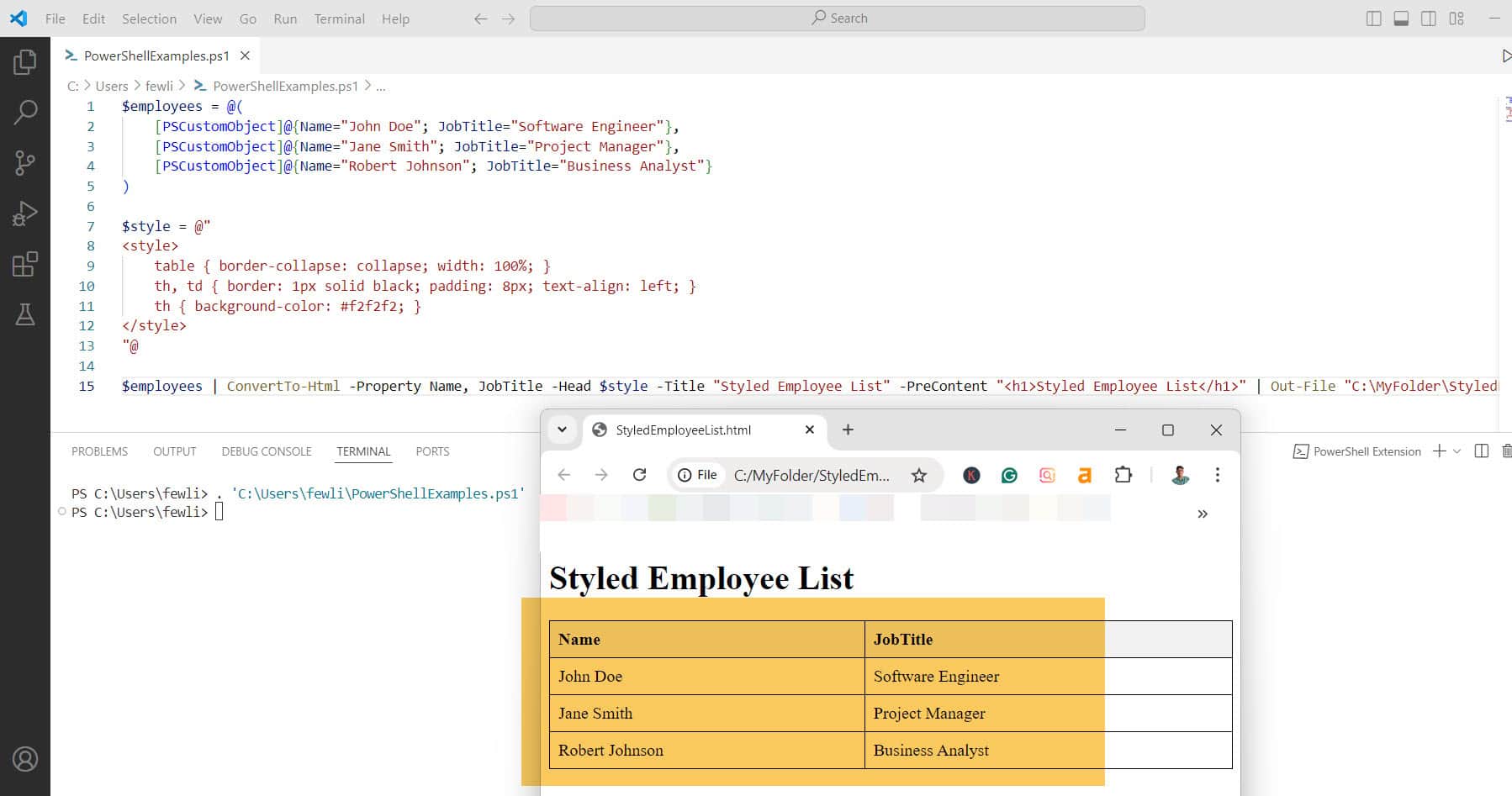Toggle the VS Code bottom panel

1401,18
